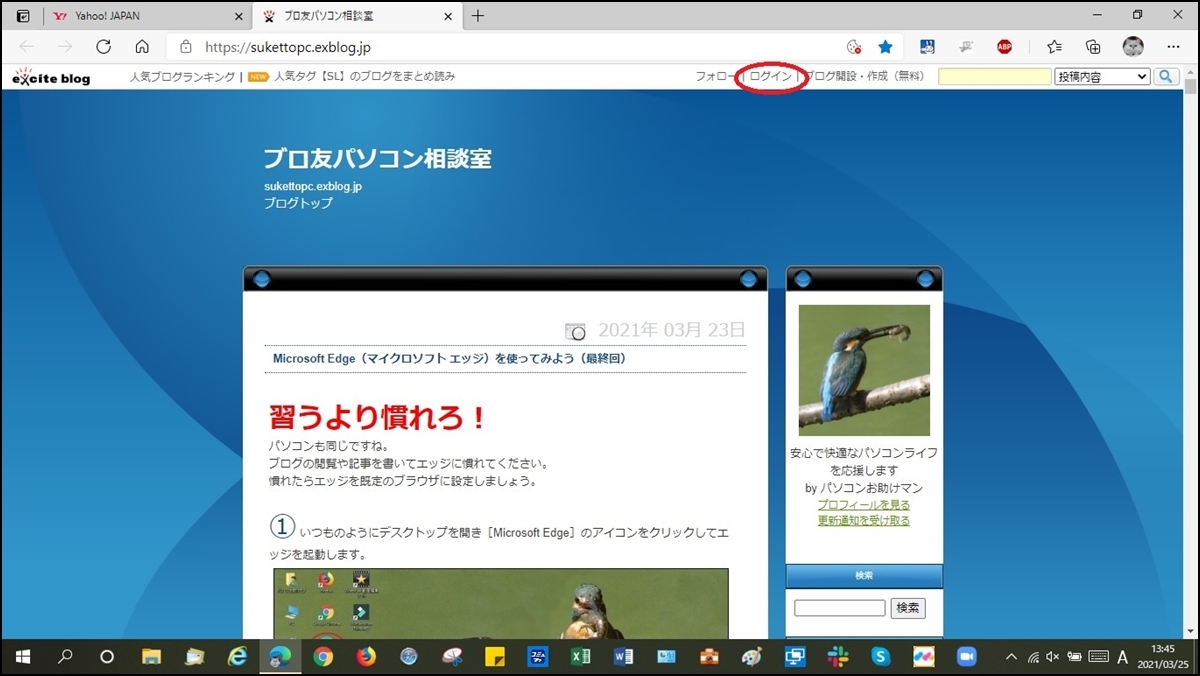Image resolution: width=1200 pixels, height=676 pixels.
Task: Open the profile avatar menu
Action: (1133, 46)
